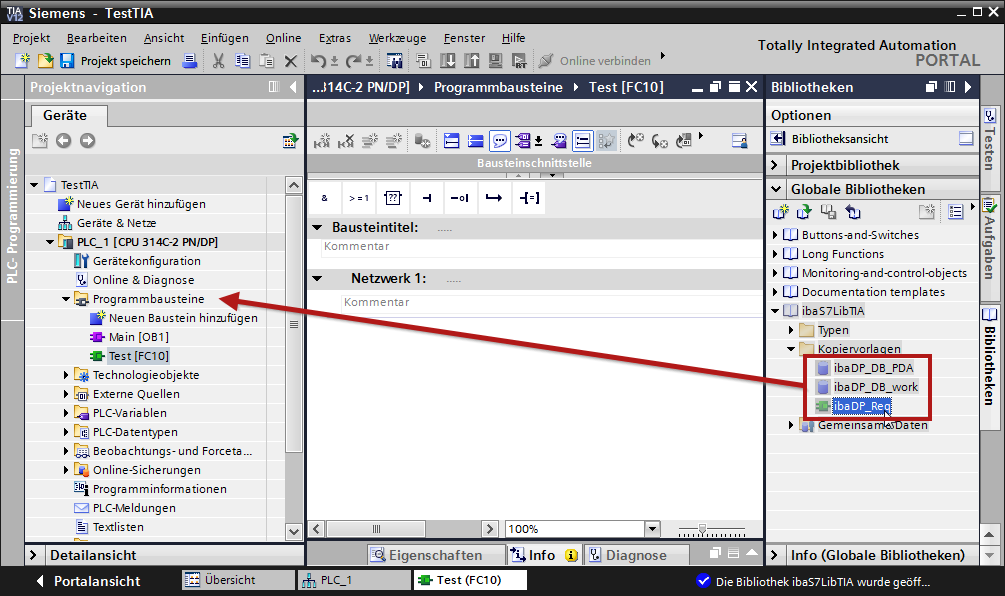Click open all networks icon in editor toolbar

click(451, 140)
